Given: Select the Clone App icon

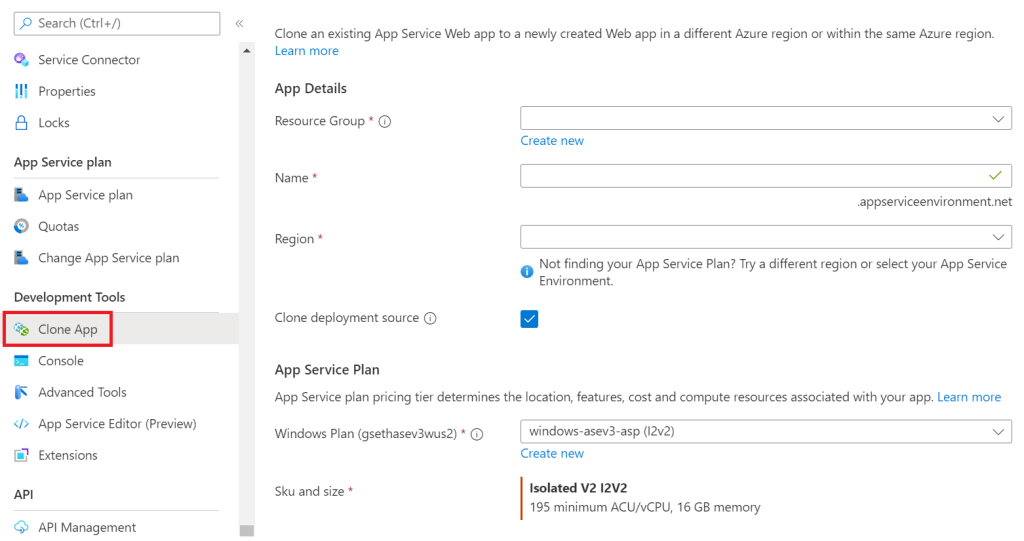Looking at the screenshot, I should (x=21, y=330).
